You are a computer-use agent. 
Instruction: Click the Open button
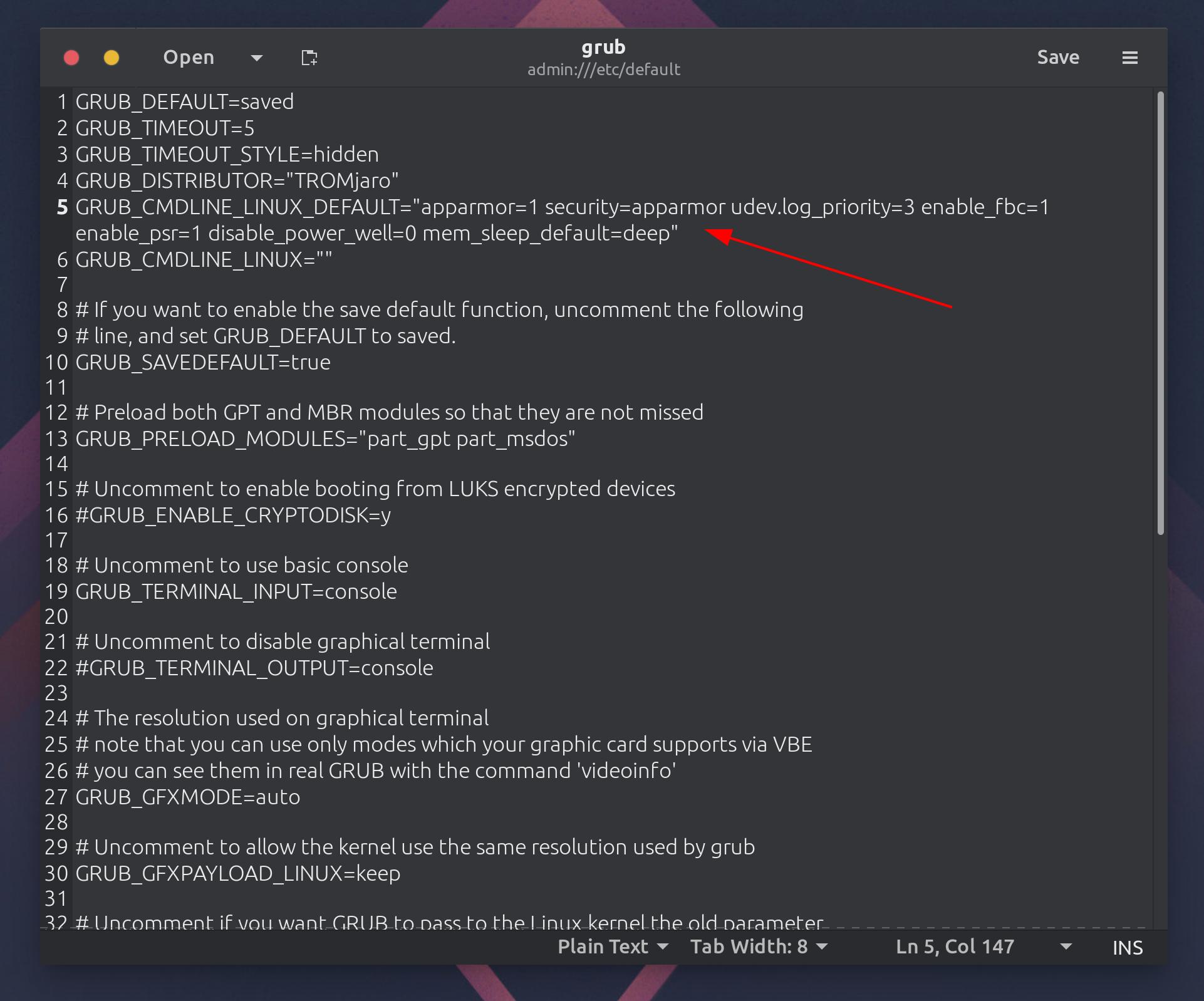point(189,58)
